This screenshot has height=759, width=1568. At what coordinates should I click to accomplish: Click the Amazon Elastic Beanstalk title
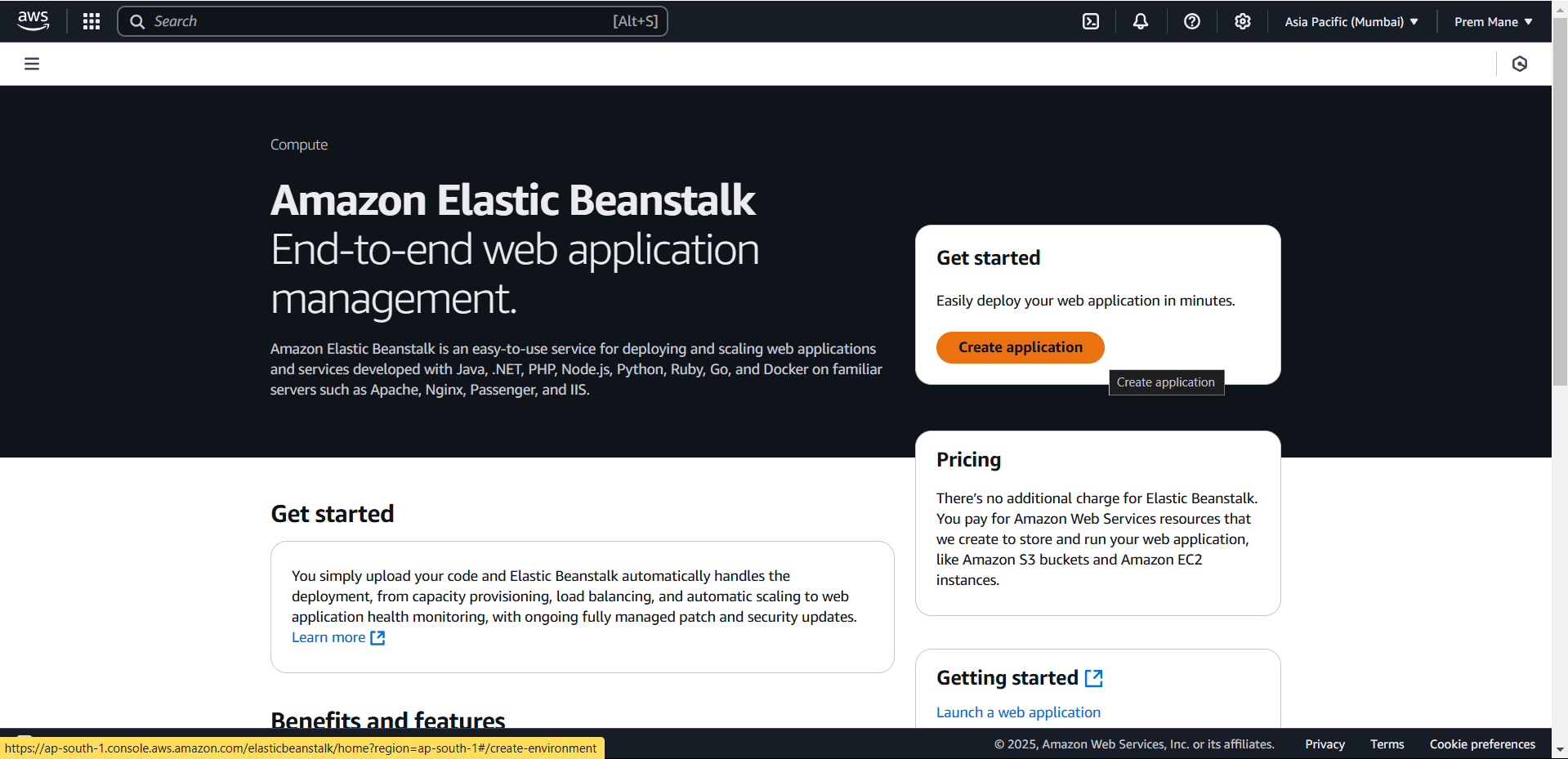click(x=513, y=200)
